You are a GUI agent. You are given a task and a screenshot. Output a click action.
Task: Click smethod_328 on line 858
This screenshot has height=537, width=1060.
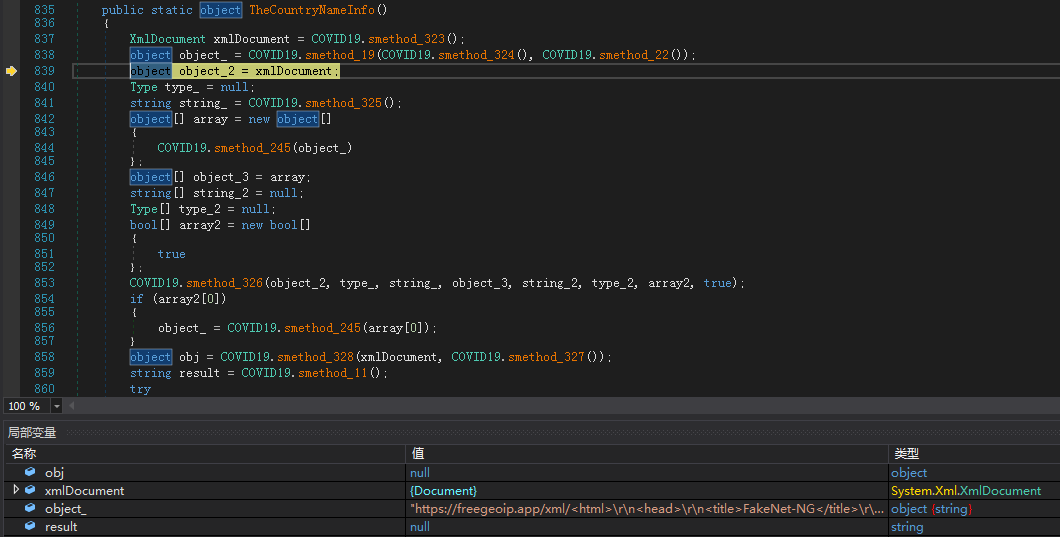pyautogui.click(x=316, y=357)
